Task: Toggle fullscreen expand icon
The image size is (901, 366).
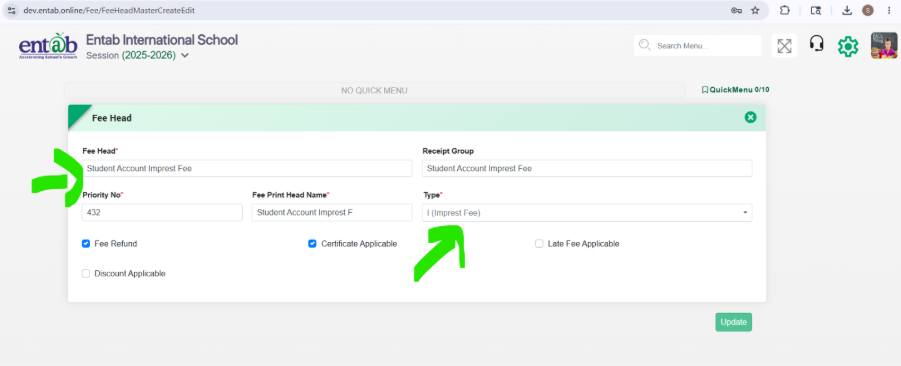Action: [784, 46]
